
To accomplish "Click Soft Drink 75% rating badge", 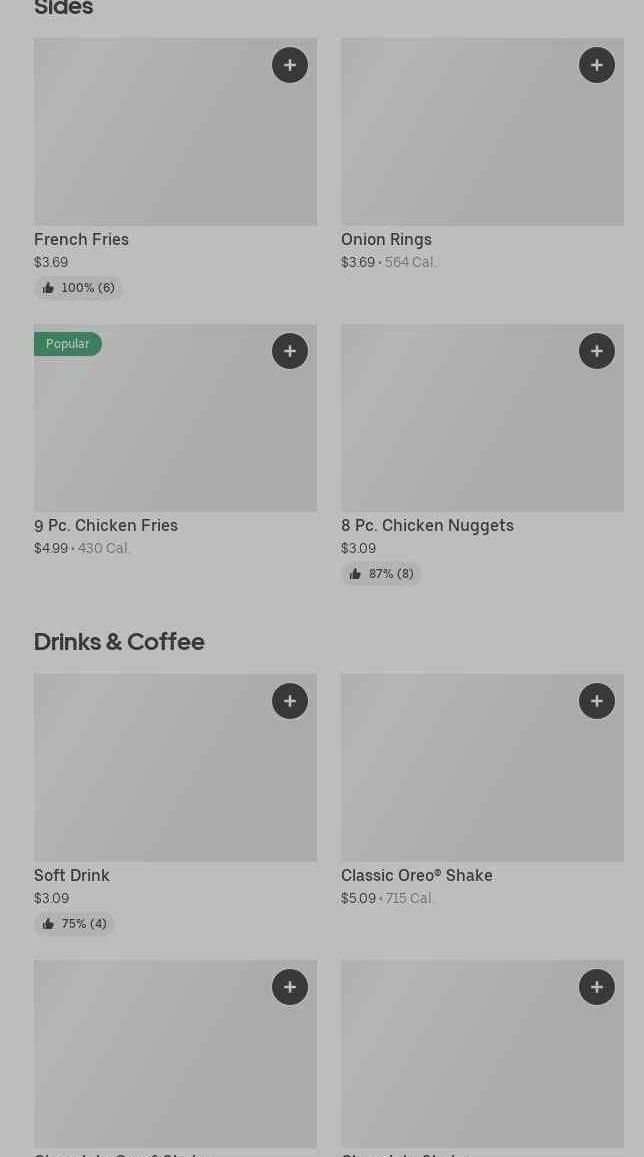I will tap(74, 924).
